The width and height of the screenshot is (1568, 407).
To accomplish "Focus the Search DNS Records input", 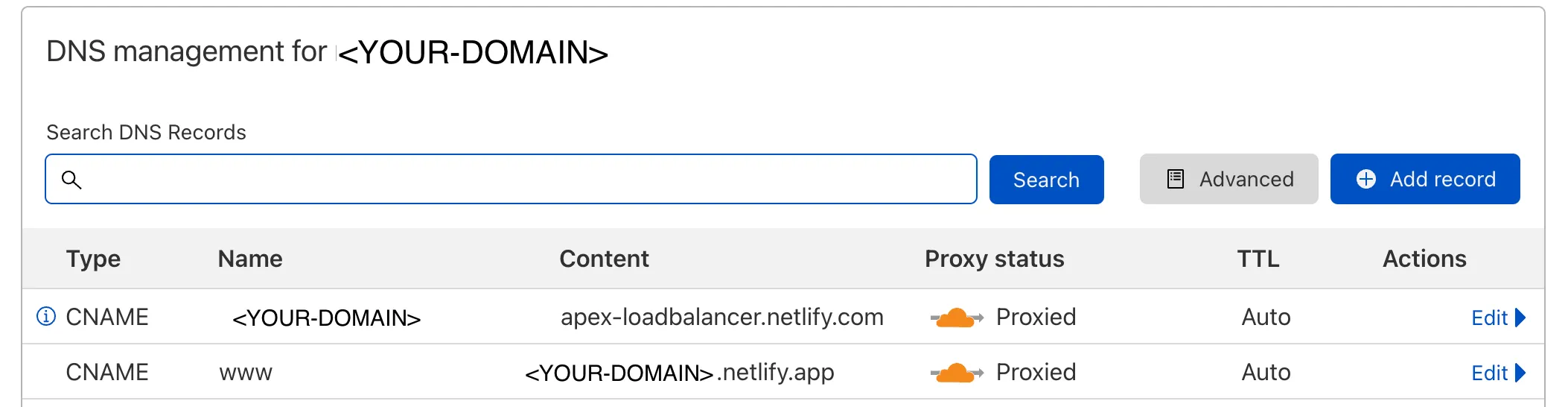I will (x=521, y=179).
